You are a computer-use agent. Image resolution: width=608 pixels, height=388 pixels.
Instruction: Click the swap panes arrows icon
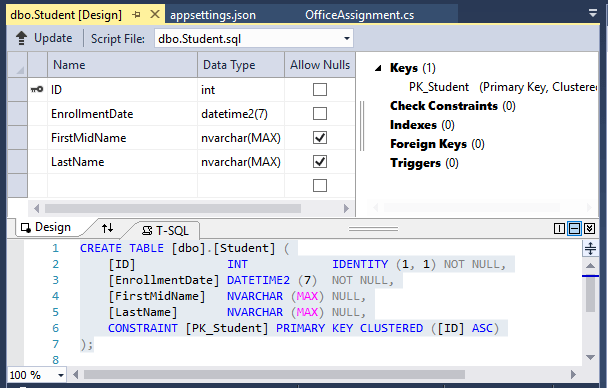[107, 228]
